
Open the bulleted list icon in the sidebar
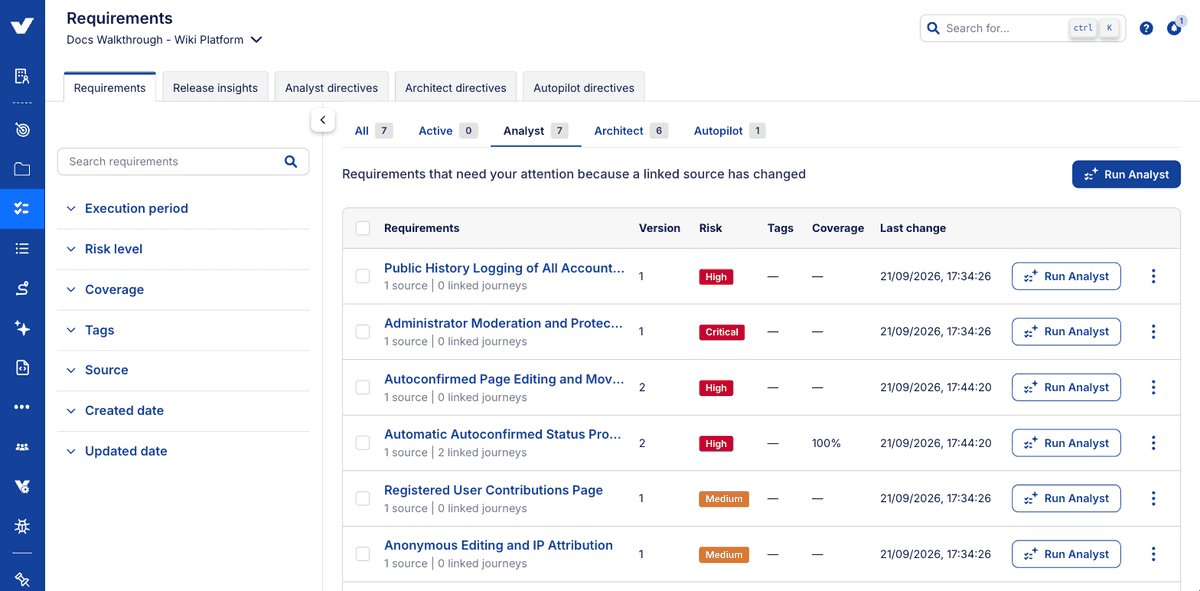tap(22, 248)
